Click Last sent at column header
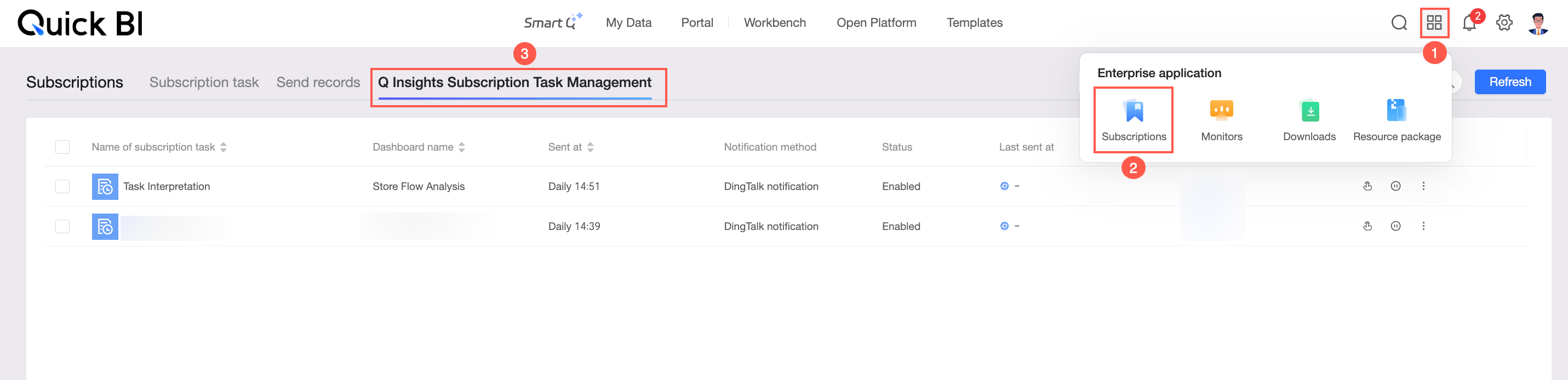 [1026, 147]
